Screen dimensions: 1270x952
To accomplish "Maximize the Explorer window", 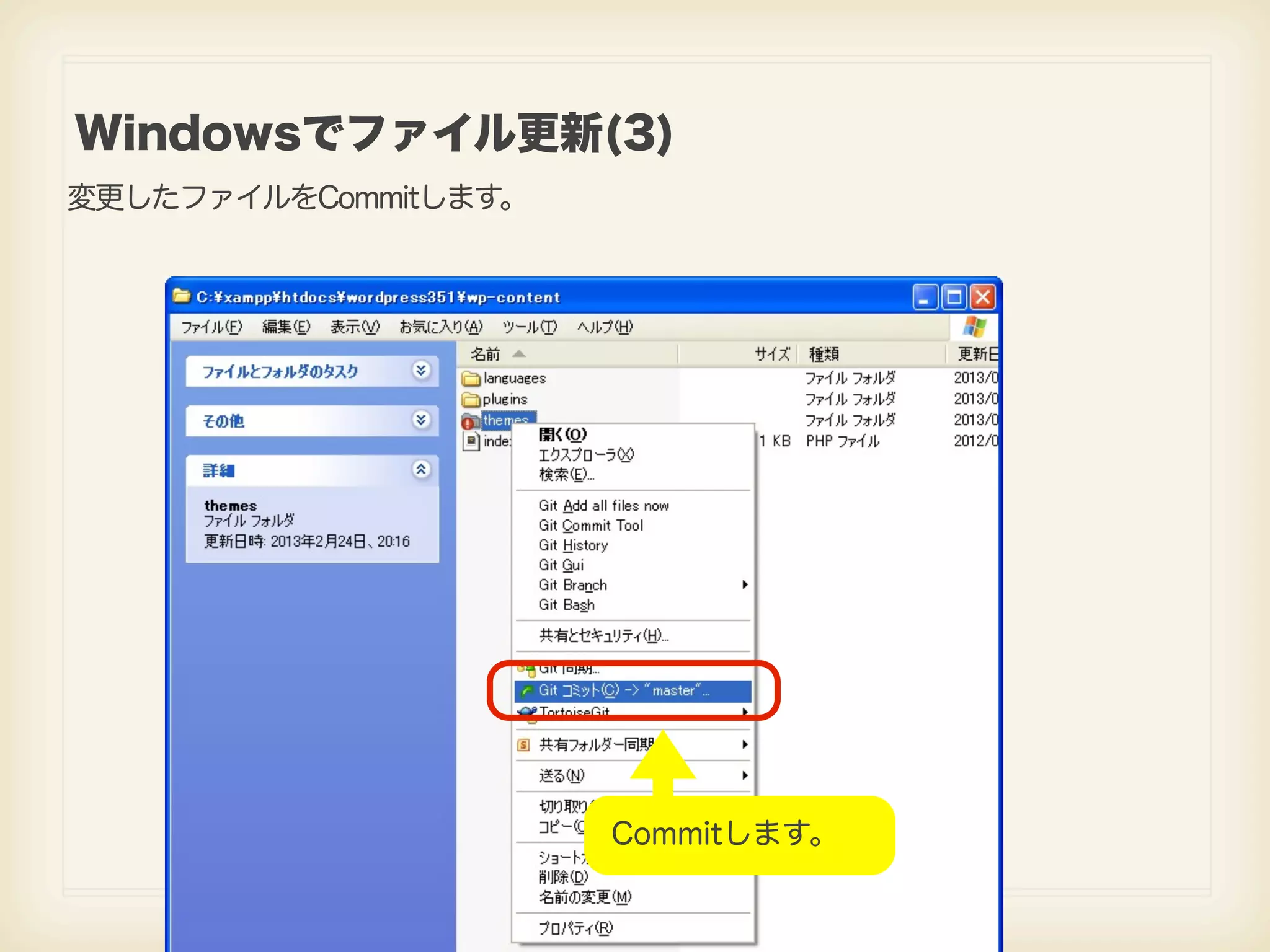I will 953,297.
